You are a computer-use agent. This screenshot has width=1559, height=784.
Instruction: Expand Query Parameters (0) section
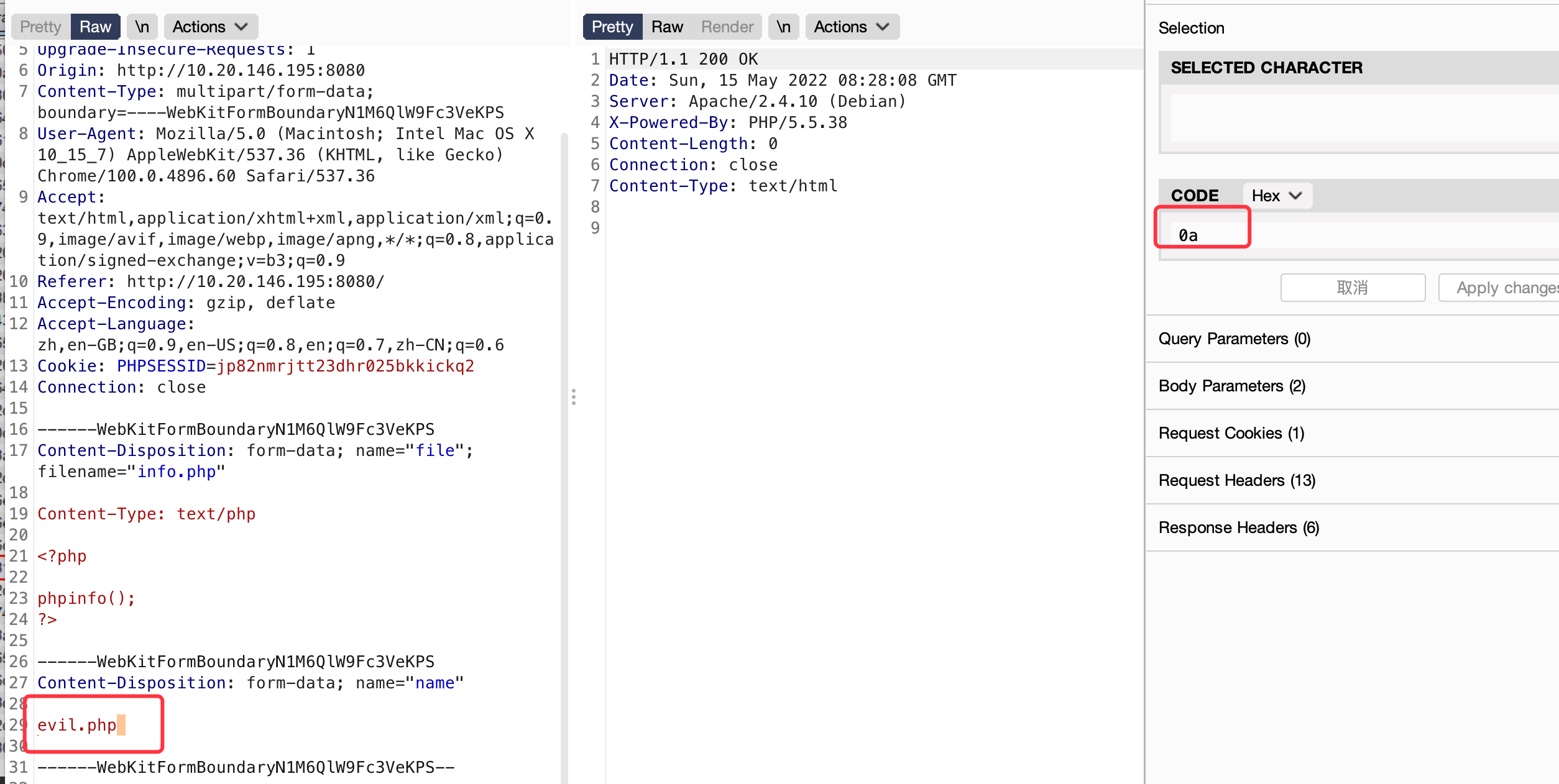tap(1234, 339)
